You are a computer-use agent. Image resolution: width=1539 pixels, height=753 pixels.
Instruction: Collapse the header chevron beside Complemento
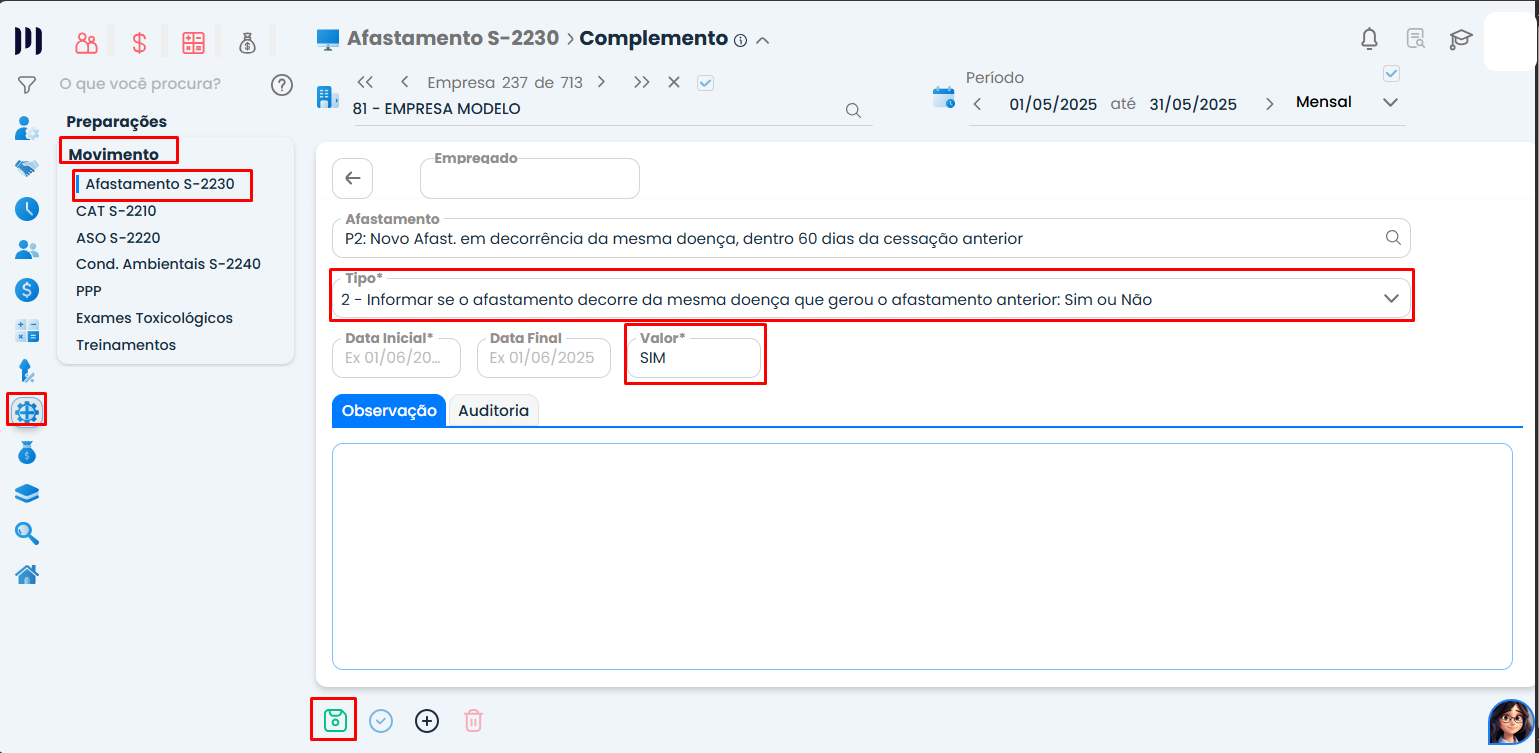[x=762, y=40]
